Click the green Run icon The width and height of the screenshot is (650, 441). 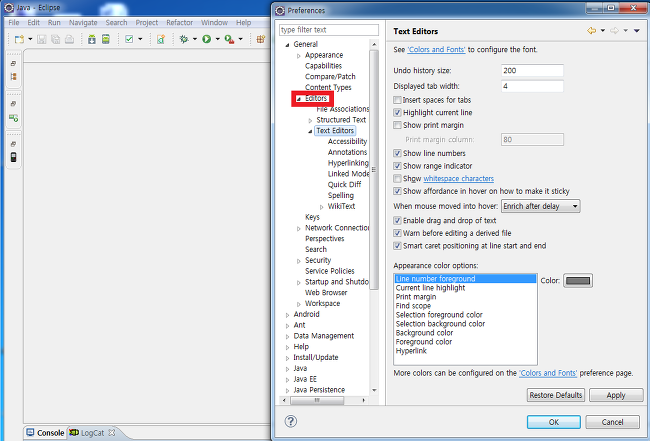click(x=206, y=39)
